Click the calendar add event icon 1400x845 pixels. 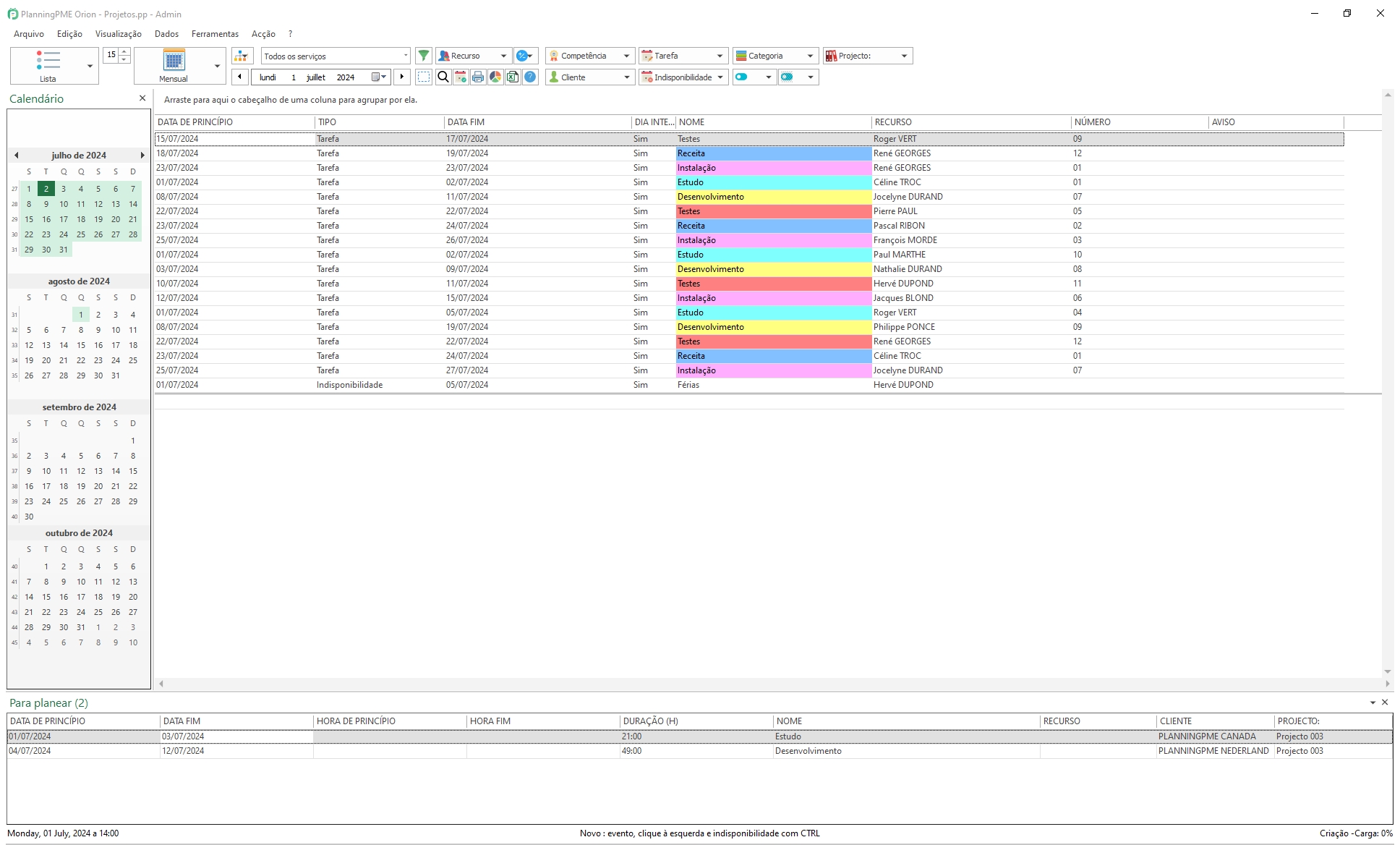pos(461,77)
